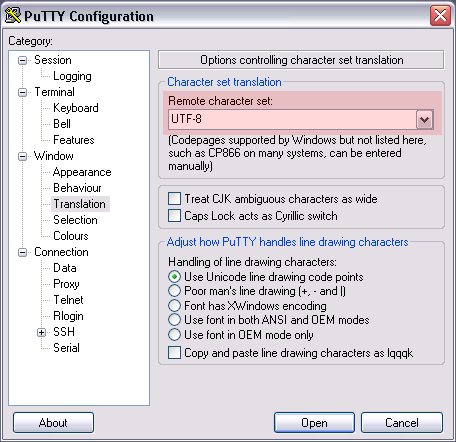Select Font has XWindows encoding option

(174, 305)
